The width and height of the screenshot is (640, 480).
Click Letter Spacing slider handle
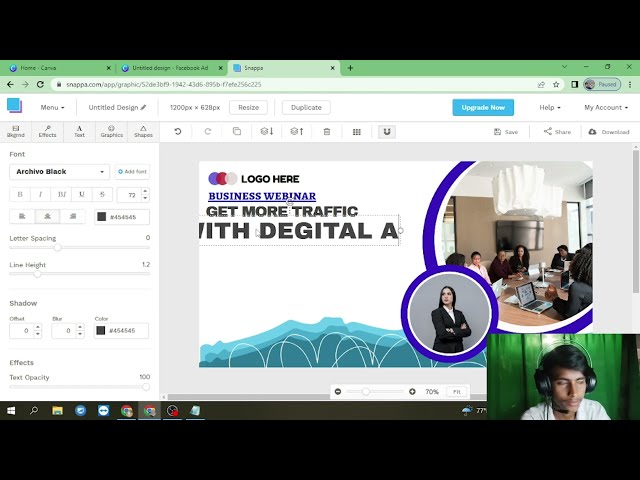[x=58, y=247]
